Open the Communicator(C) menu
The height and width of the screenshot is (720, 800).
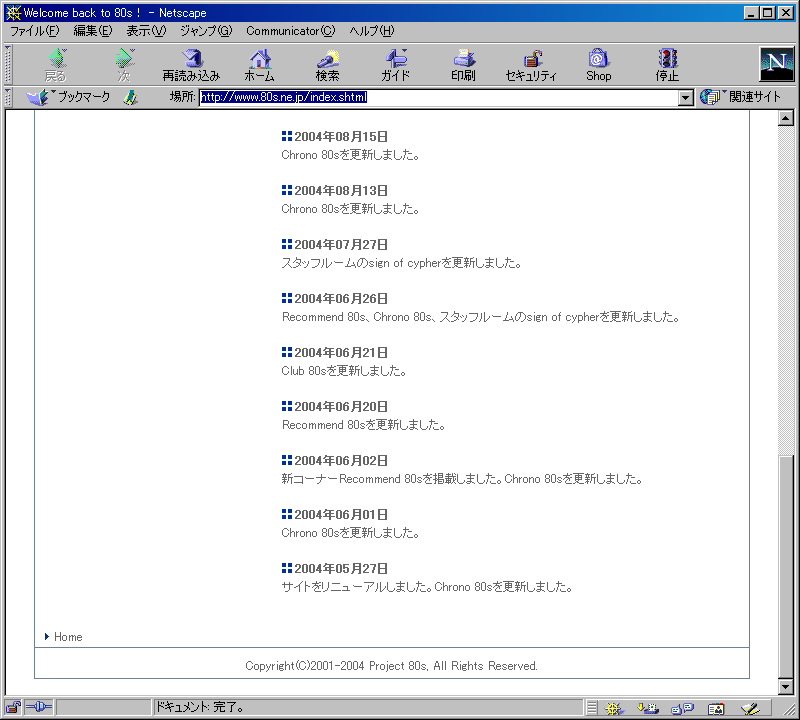click(x=291, y=31)
